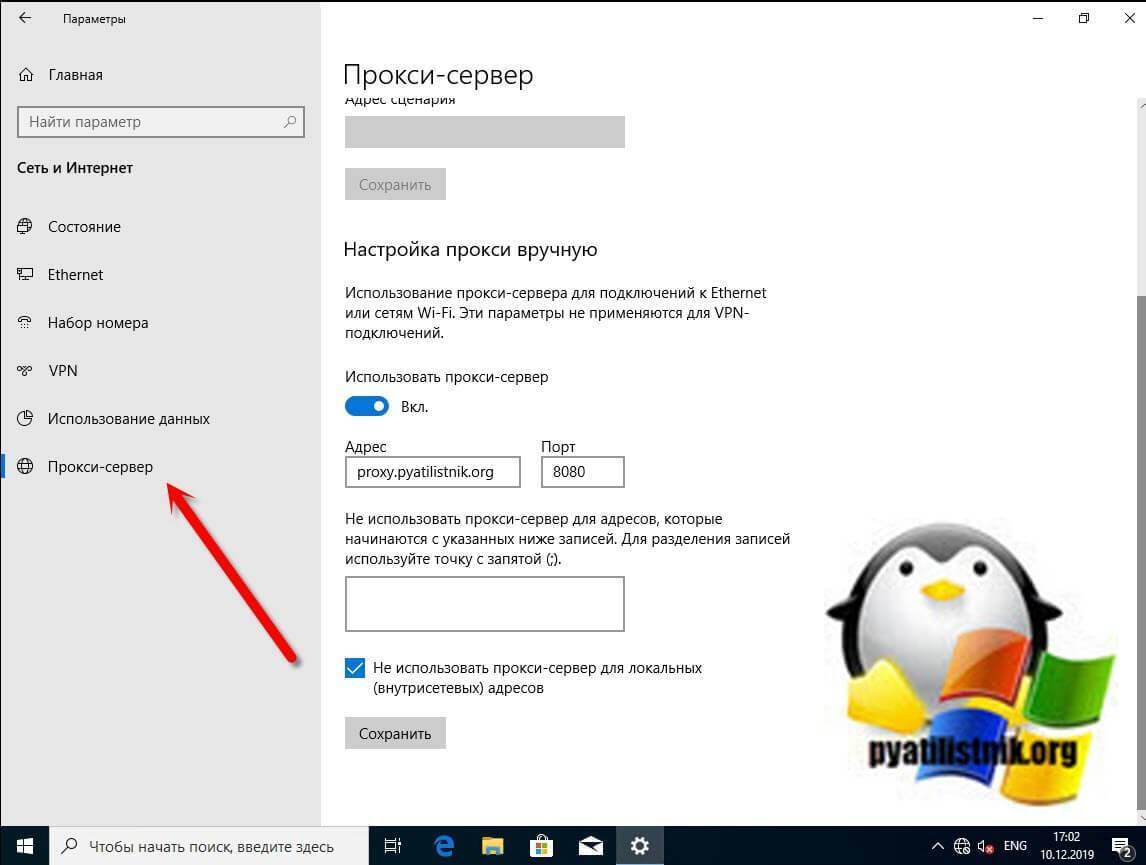Open Набор номера settings page
The image size is (1146, 865).
[x=98, y=322]
